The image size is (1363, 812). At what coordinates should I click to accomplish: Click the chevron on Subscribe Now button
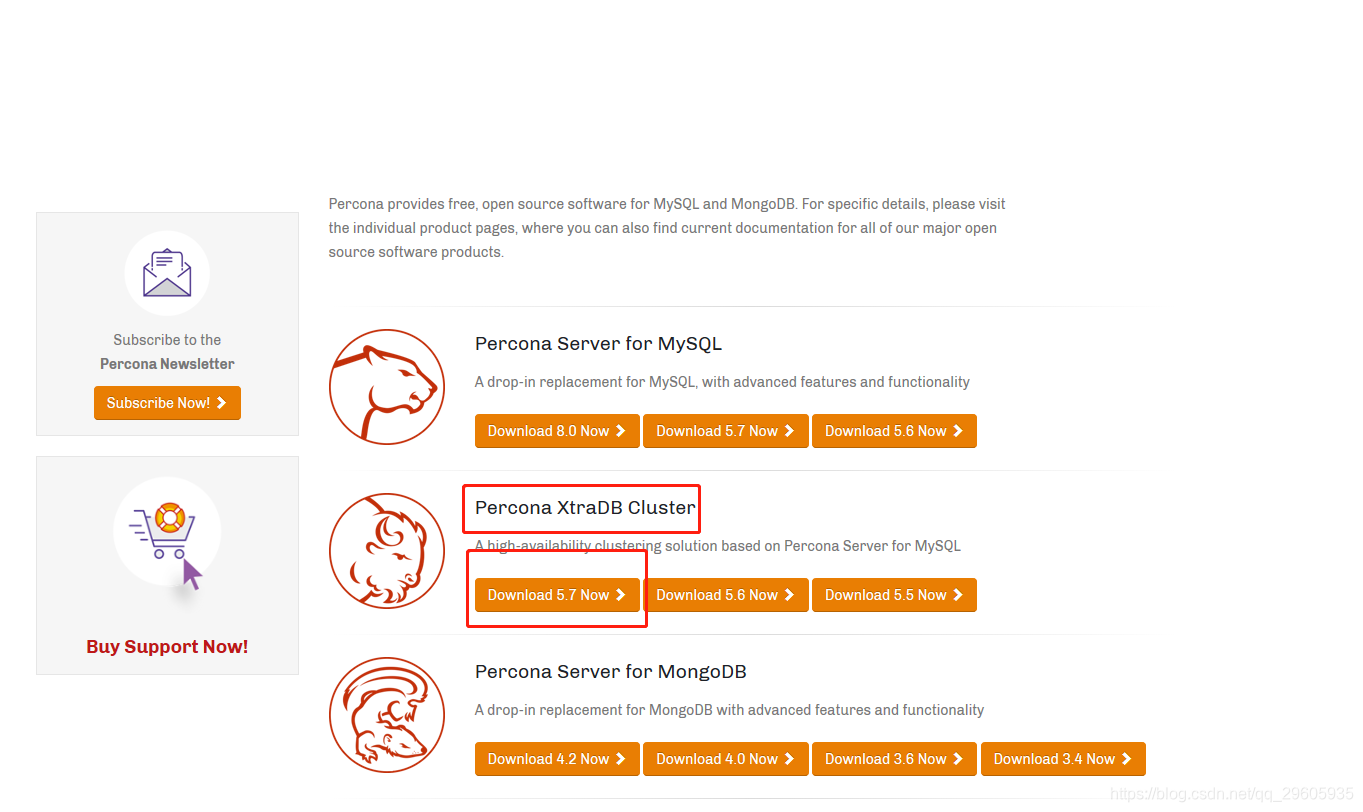pos(221,403)
